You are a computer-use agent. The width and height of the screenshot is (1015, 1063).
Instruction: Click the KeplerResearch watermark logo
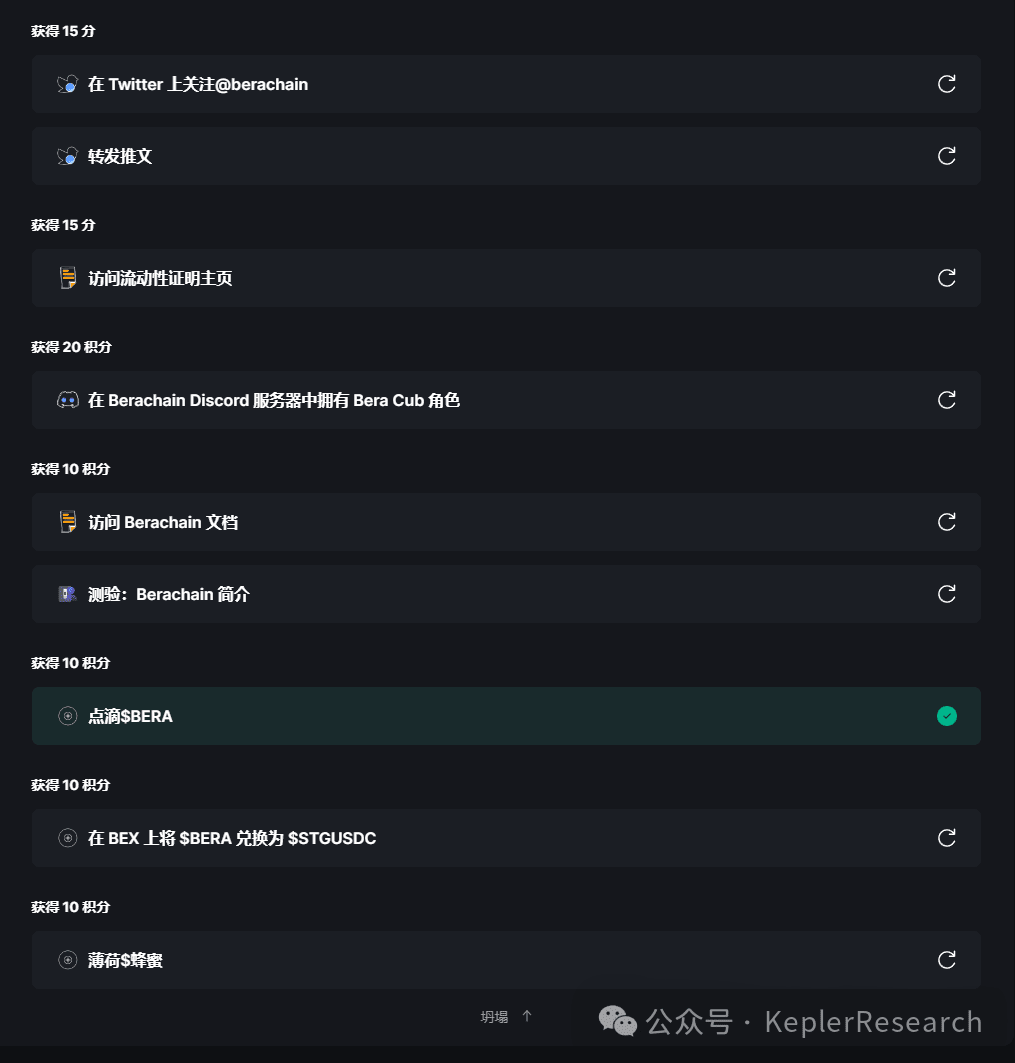(618, 1021)
